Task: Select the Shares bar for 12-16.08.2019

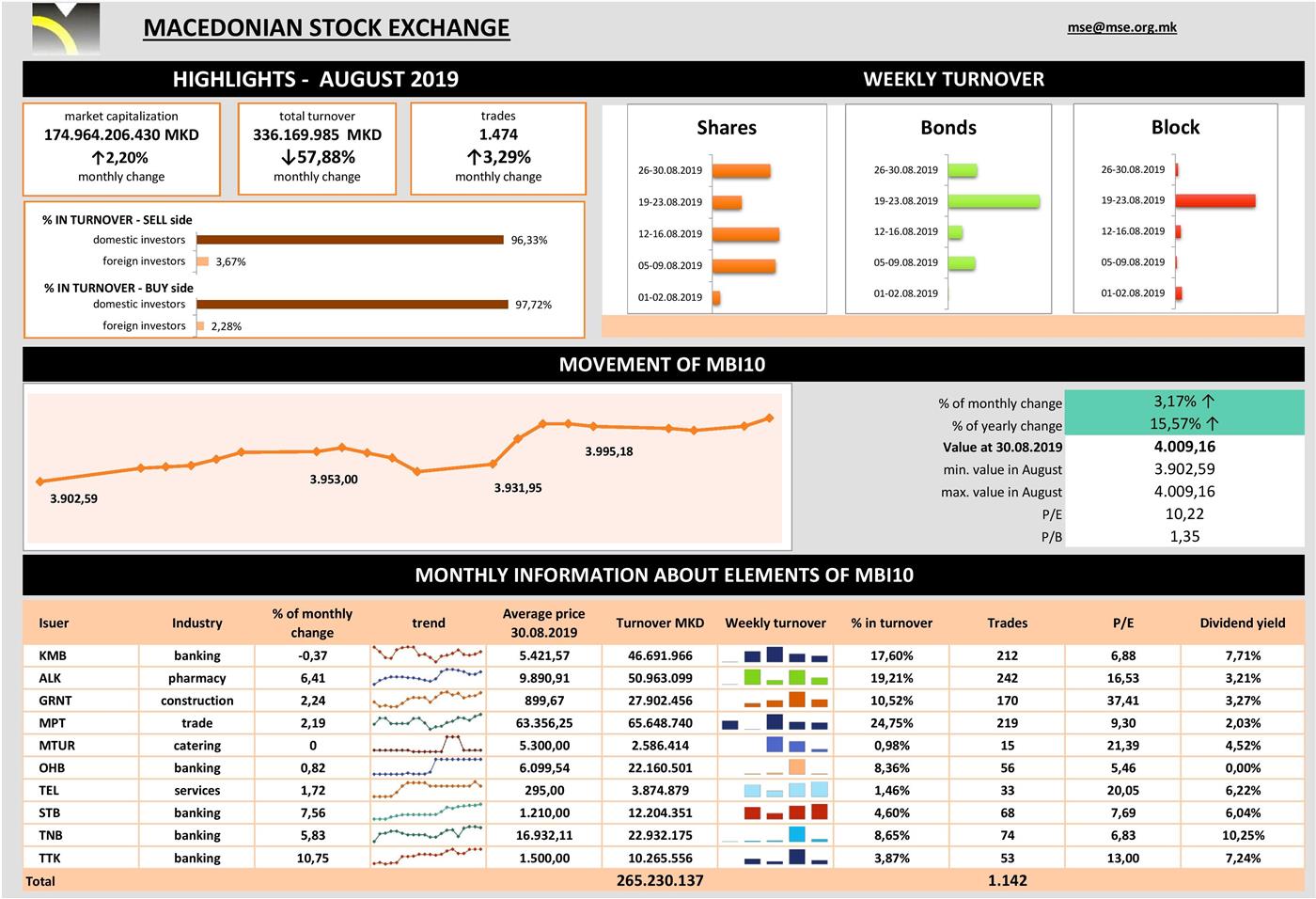Action: (745, 234)
